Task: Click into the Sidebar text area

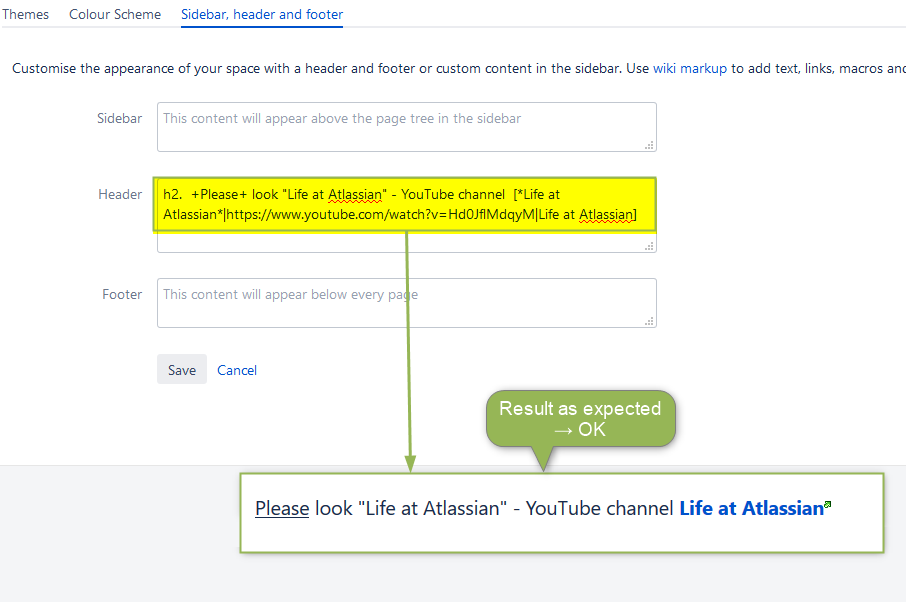Action: (407, 127)
